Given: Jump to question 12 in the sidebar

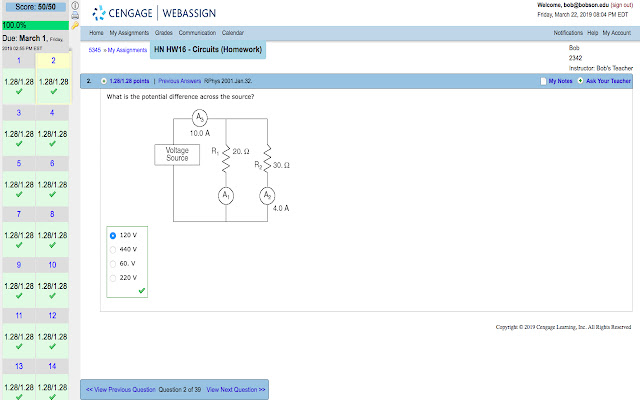Looking at the screenshot, I should (52, 316).
